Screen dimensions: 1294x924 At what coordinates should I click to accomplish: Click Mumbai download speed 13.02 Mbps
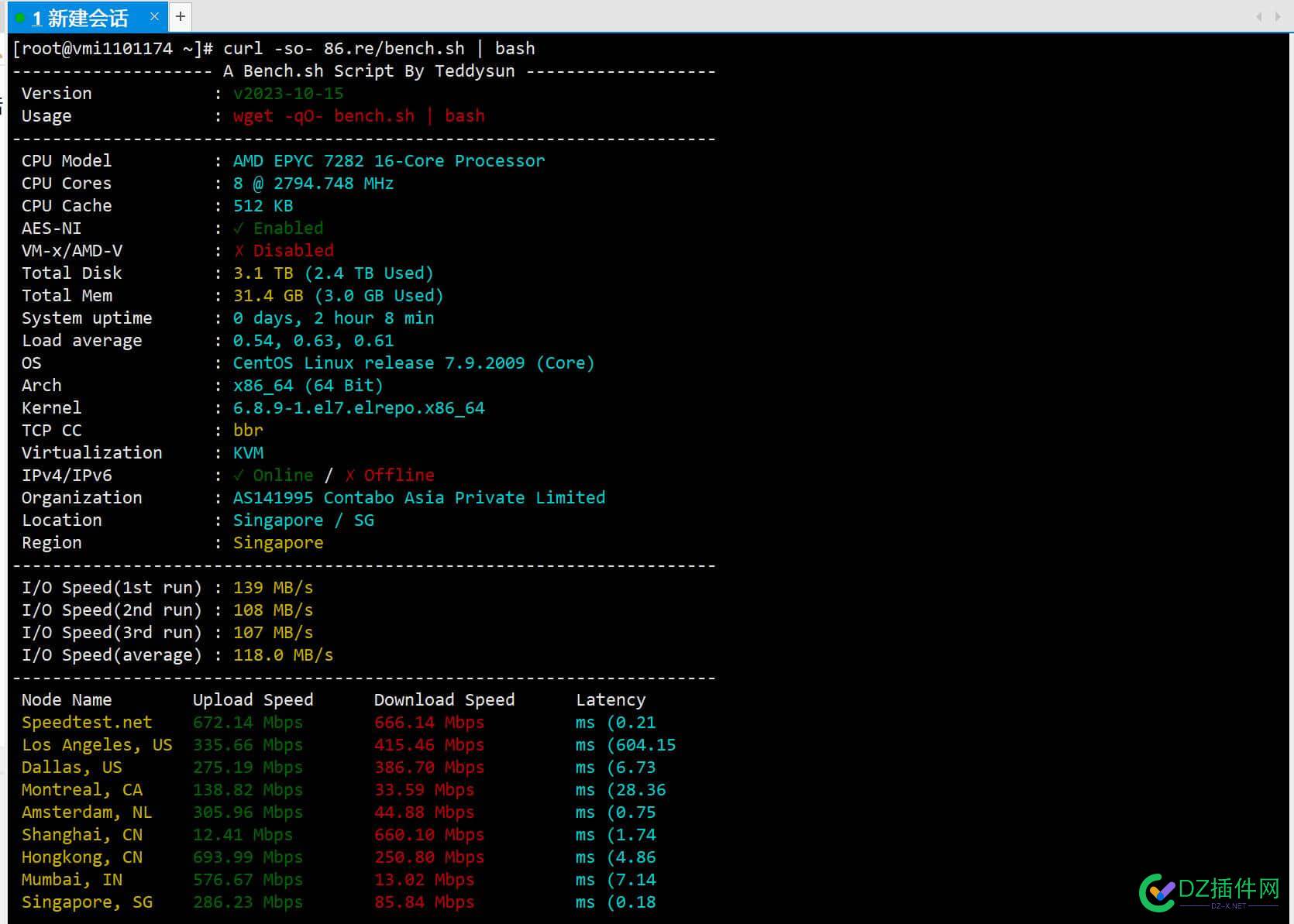click(425, 879)
